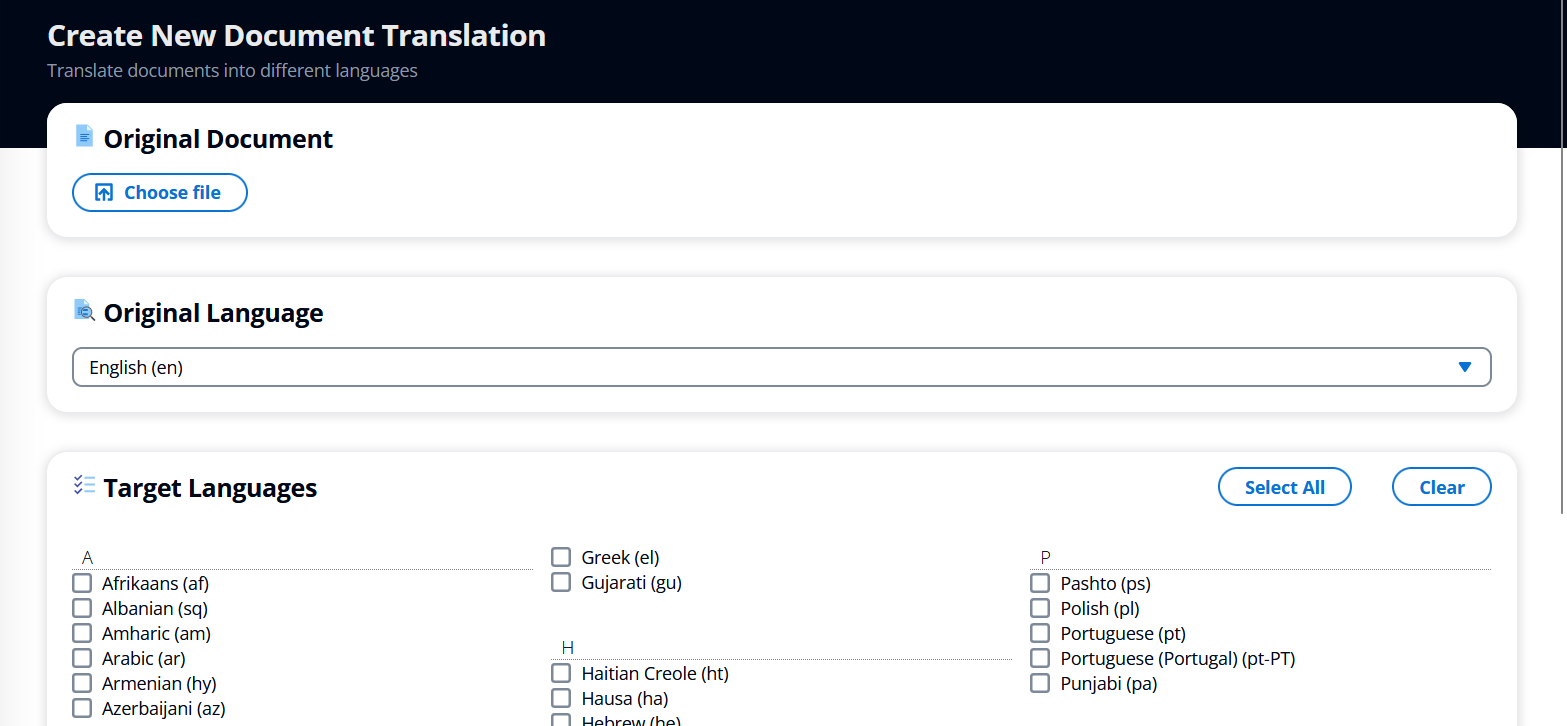This screenshot has height=726, width=1567.
Task: Click the 'H' letter group header
Action: pyautogui.click(x=567, y=647)
